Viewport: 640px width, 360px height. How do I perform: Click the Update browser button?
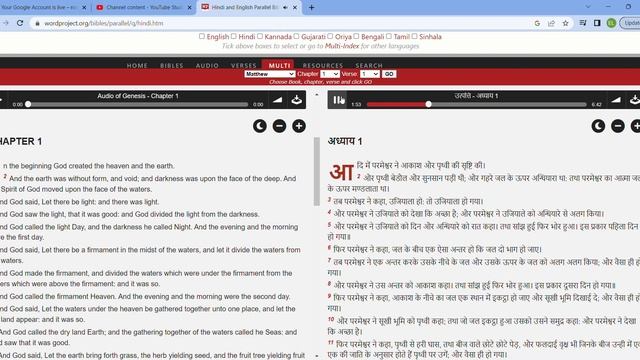coord(631,23)
